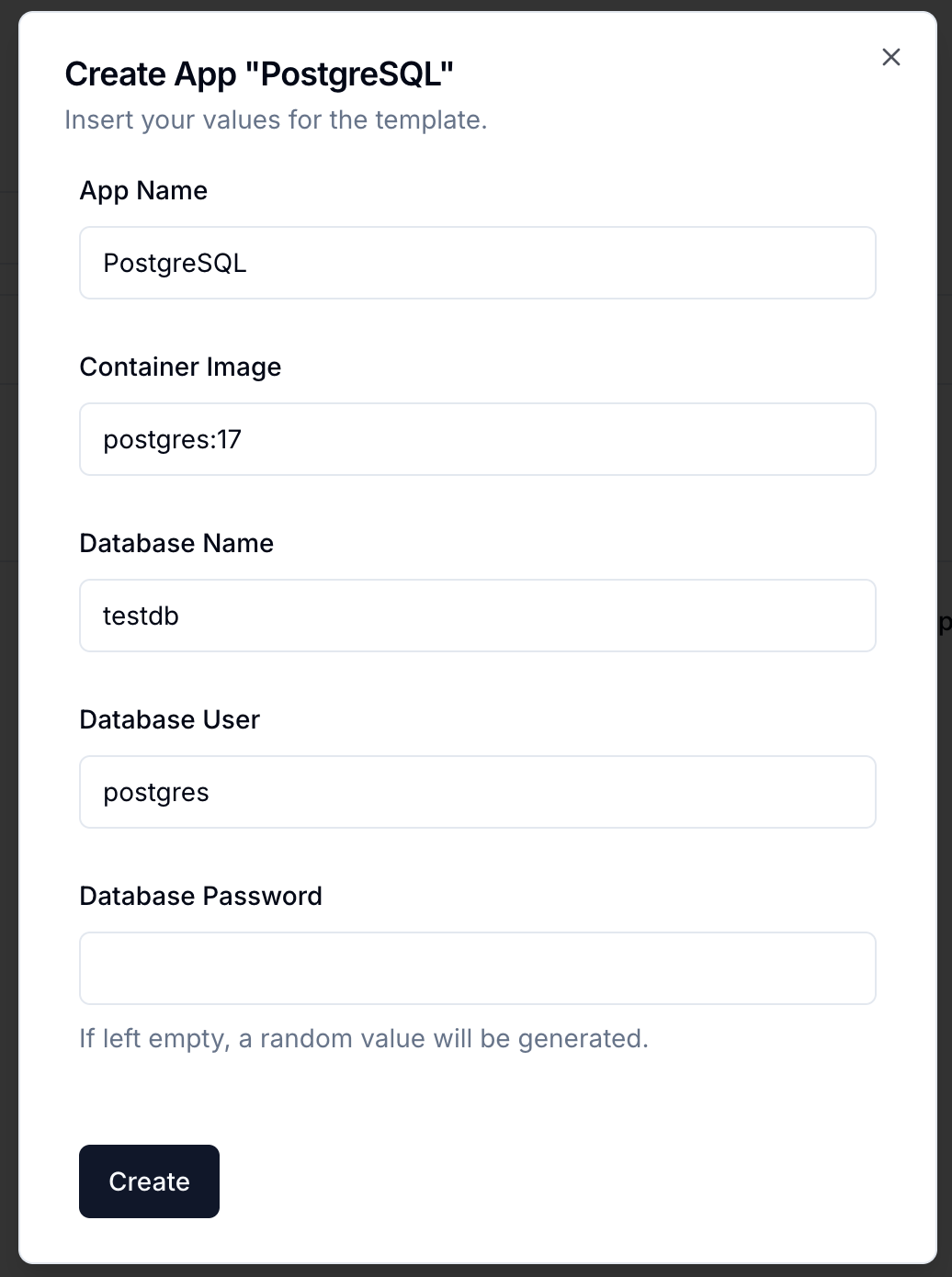Click the Database Name label

[176, 544]
